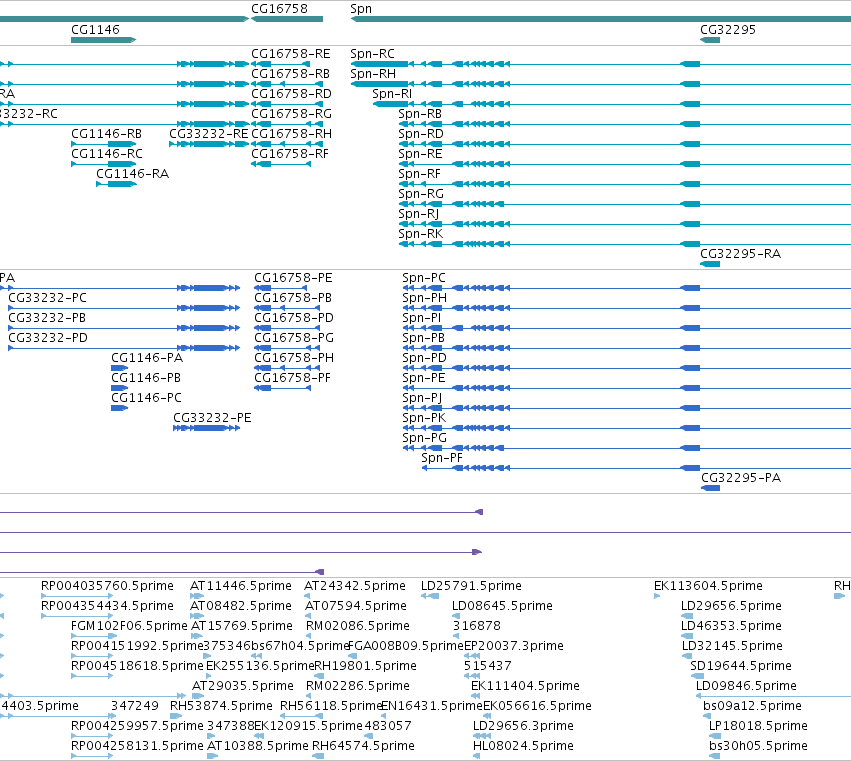Viewport: 851px width, 761px height.
Task: Select transcript CG16758-RD
Action: pos(287,104)
